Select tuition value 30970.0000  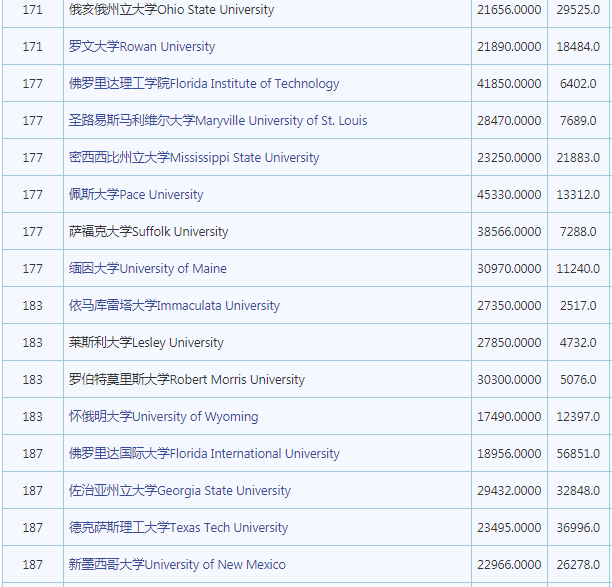click(x=509, y=269)
